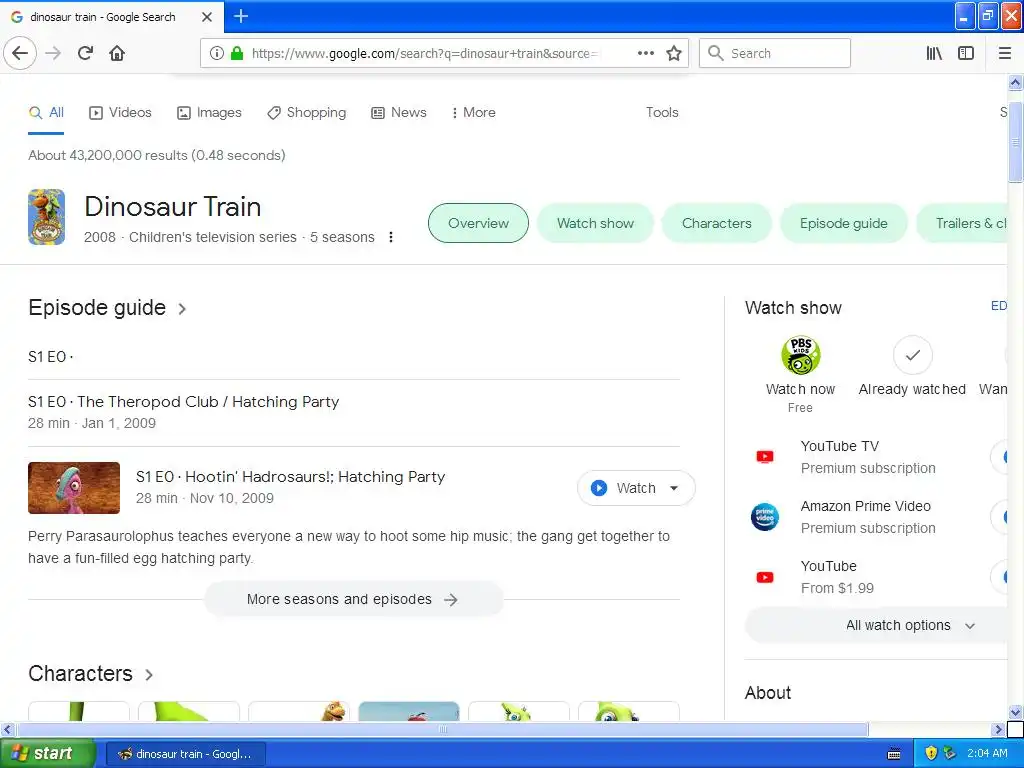1024x768 pixels.
Task: Click the Hootin' Hadrosaurs episode thumbnail
Action: tap(74, 488)
